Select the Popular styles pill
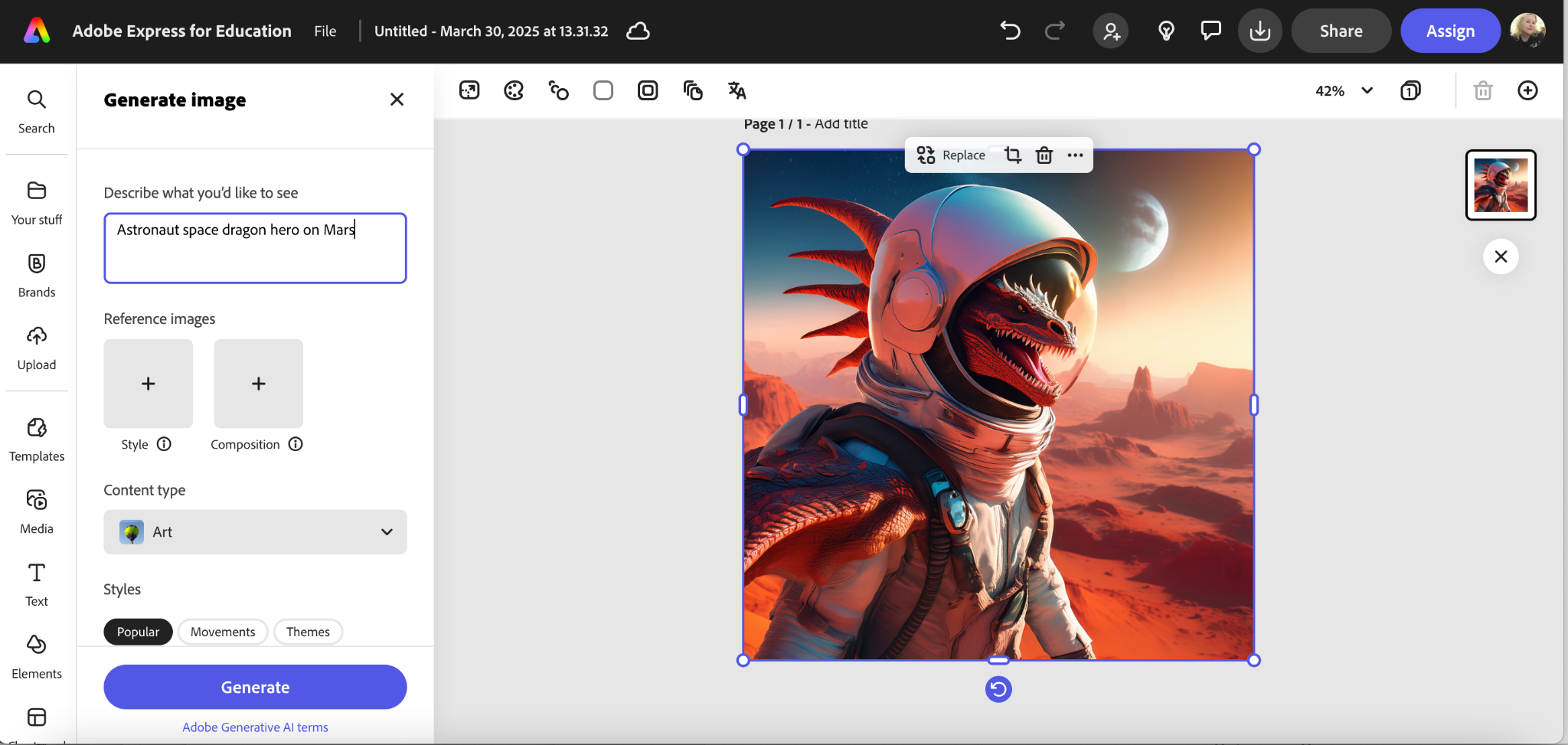Screen dimensions: 1568x745 (138, 632)
